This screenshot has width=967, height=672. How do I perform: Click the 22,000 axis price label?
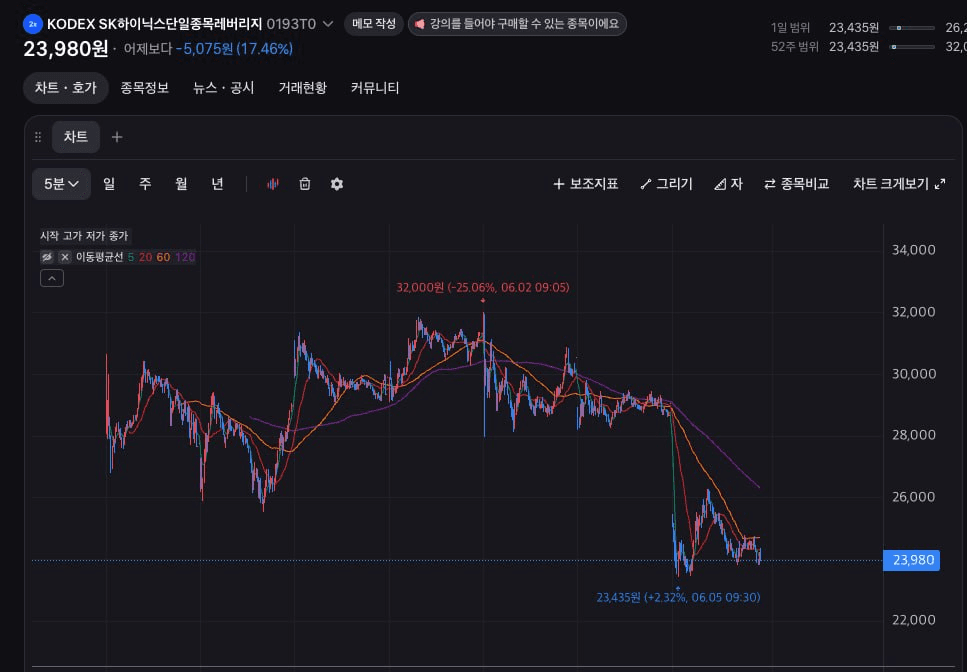913,620
